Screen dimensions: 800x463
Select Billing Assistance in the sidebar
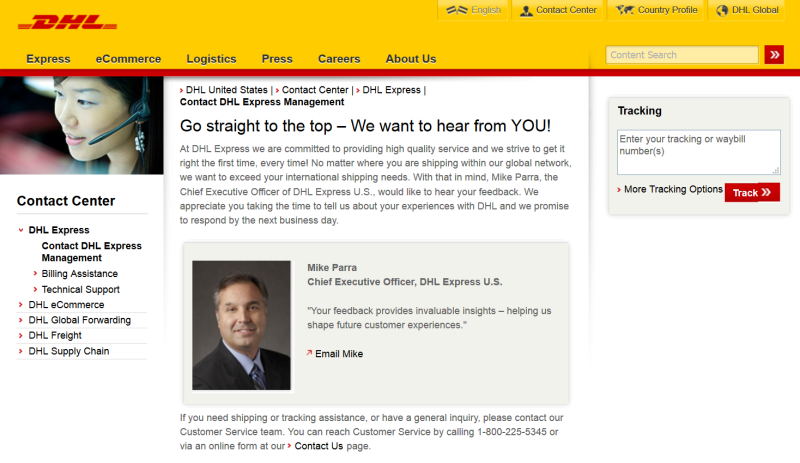79,274
